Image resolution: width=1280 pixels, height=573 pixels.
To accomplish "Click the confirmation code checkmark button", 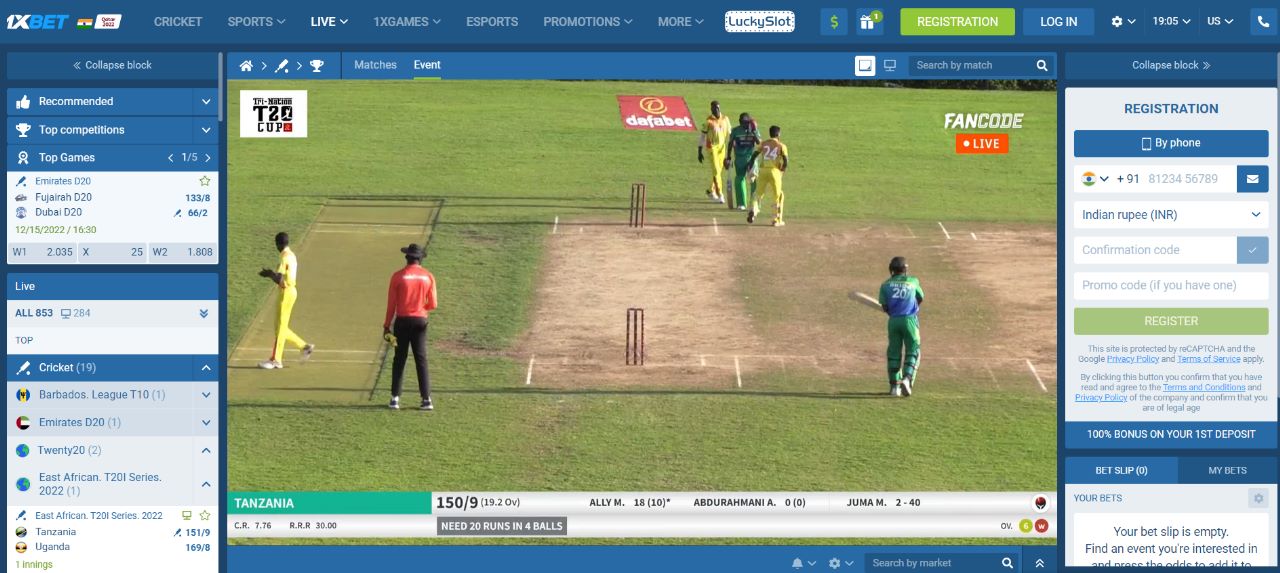I will click(1252, 250).
